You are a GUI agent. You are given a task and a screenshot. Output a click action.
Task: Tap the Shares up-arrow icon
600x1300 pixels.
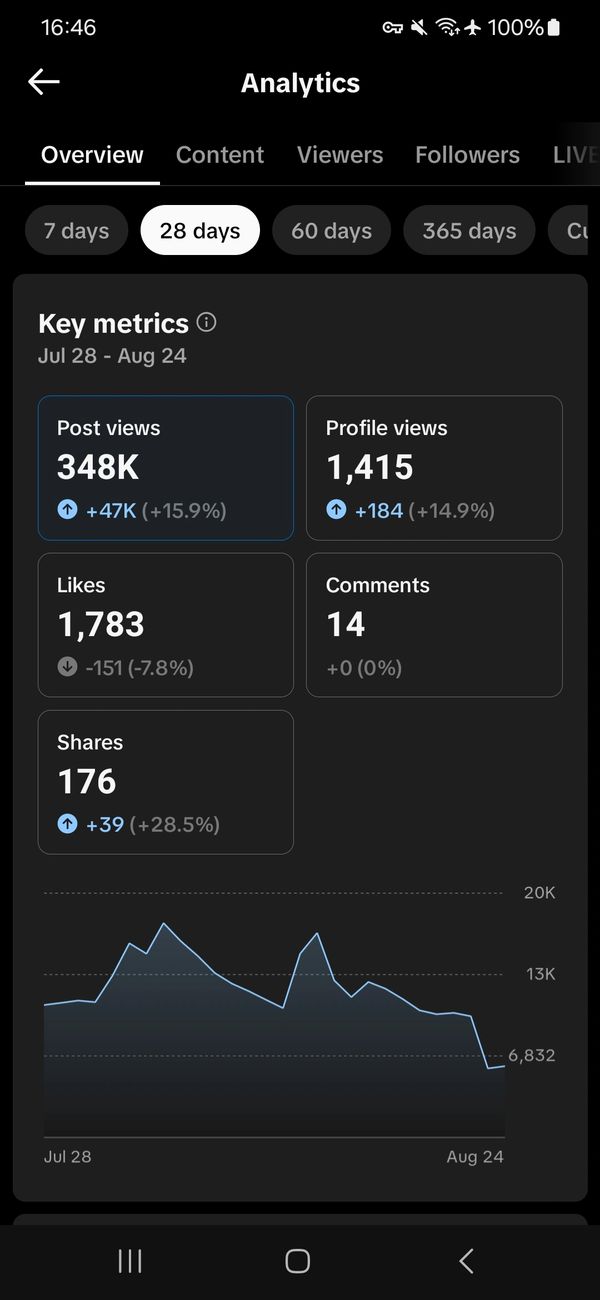click(x=67, y=824)
